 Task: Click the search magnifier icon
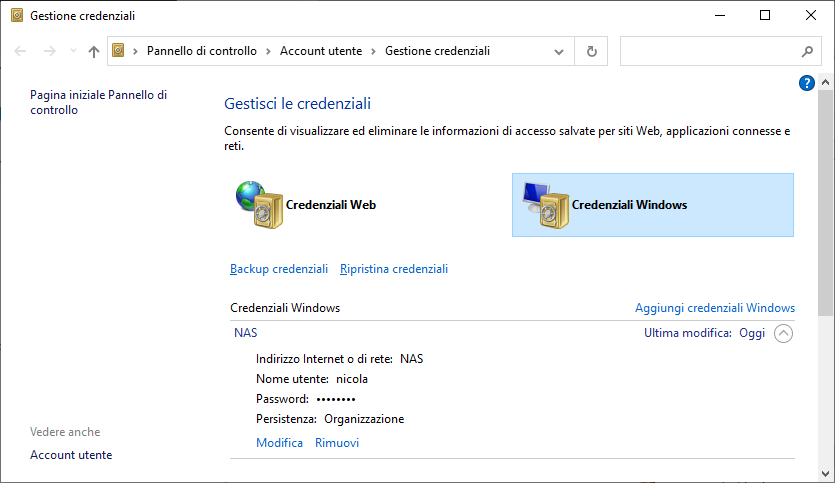click(x=807, y=51)
